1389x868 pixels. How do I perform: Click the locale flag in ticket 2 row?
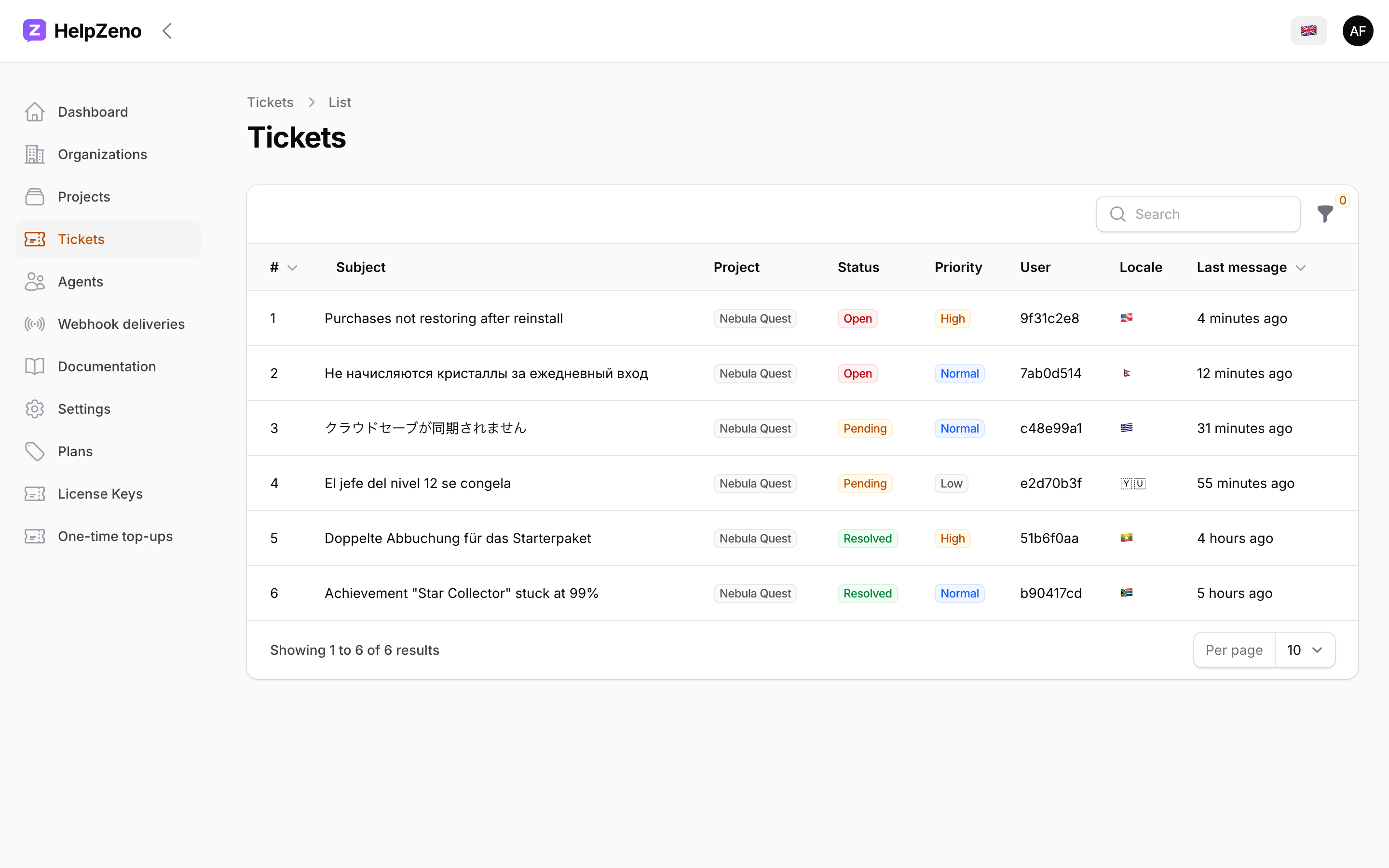click(x=1126, y=373)
